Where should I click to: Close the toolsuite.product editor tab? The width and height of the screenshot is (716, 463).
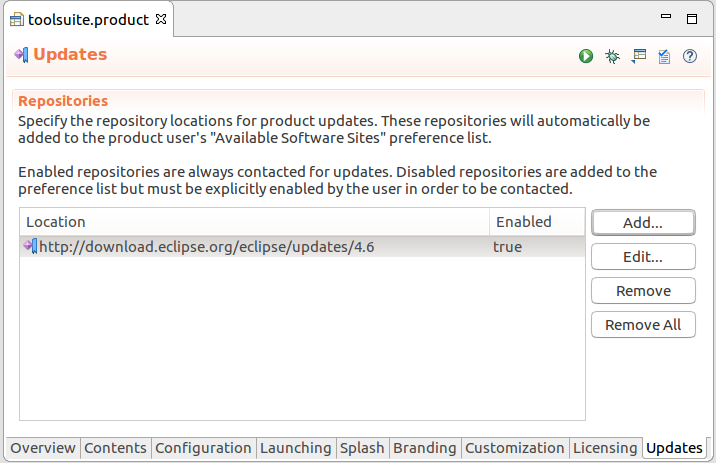click(161, 19)
